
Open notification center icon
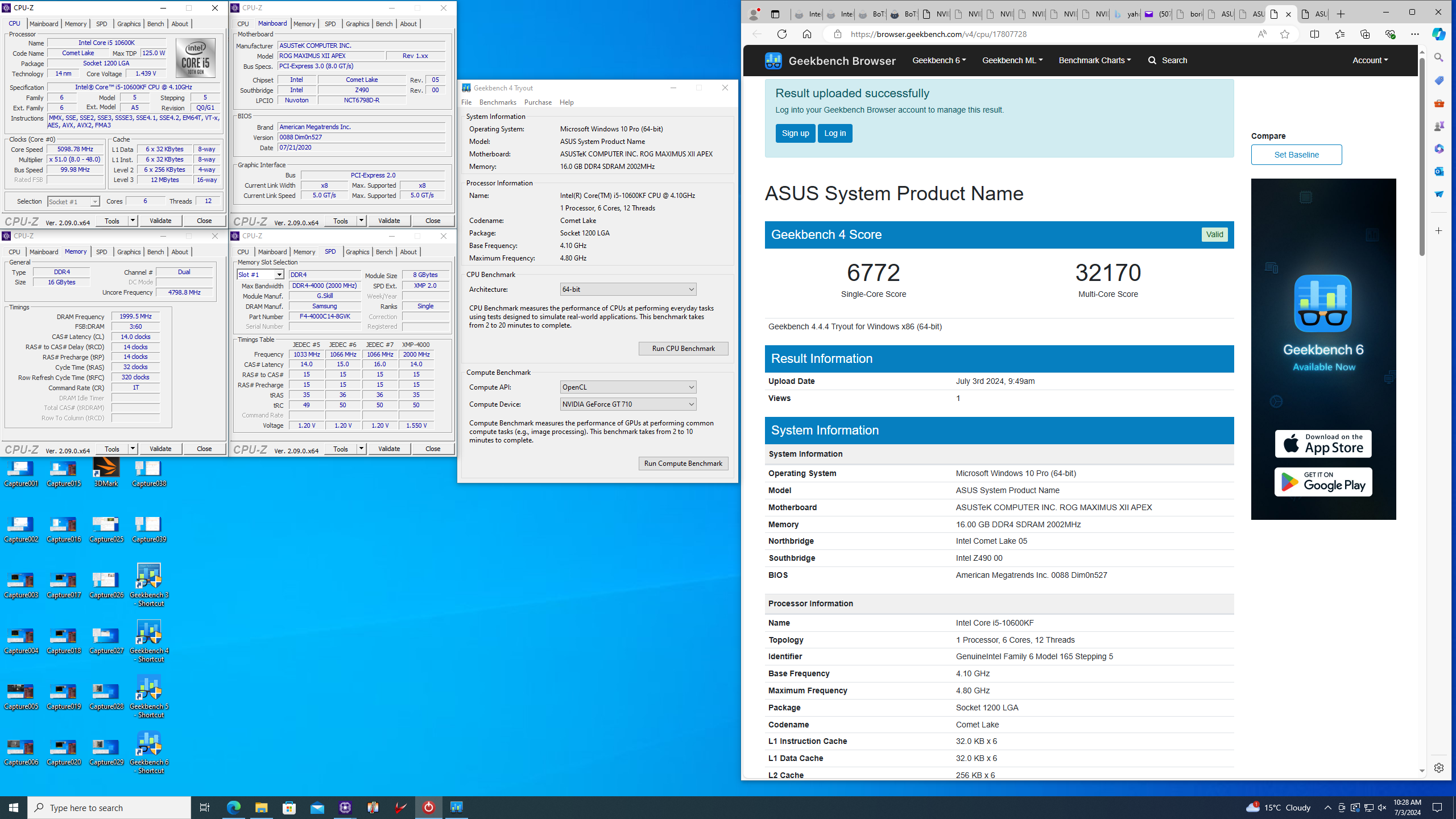[1437, 808]
